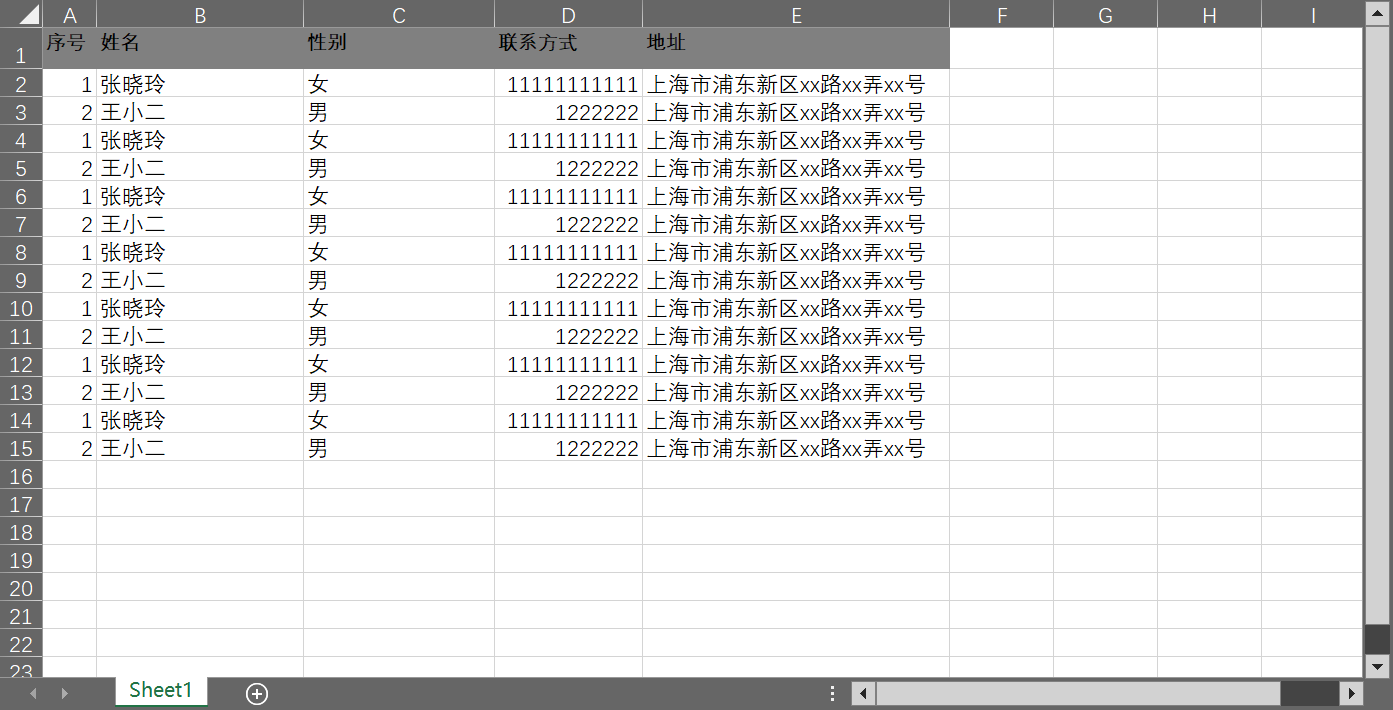Viewport: 1393px width, 710px height.
Task: Select 张晓玲 in row 14
Action: coord(200,419)
